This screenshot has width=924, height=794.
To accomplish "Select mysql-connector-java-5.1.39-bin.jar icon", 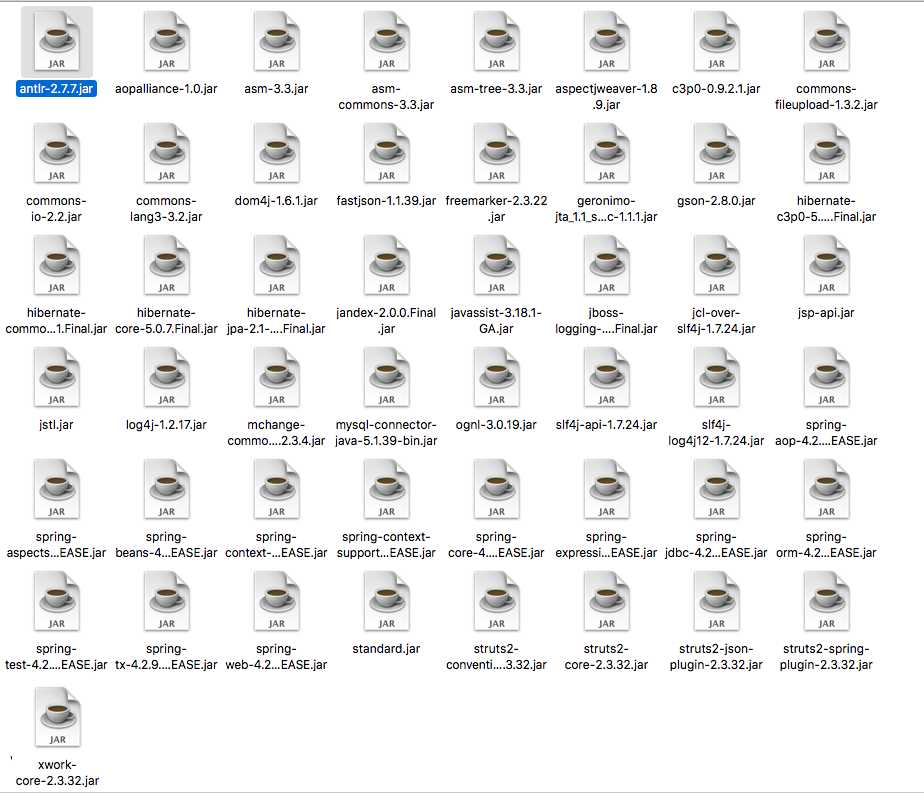I will (387, 378).
